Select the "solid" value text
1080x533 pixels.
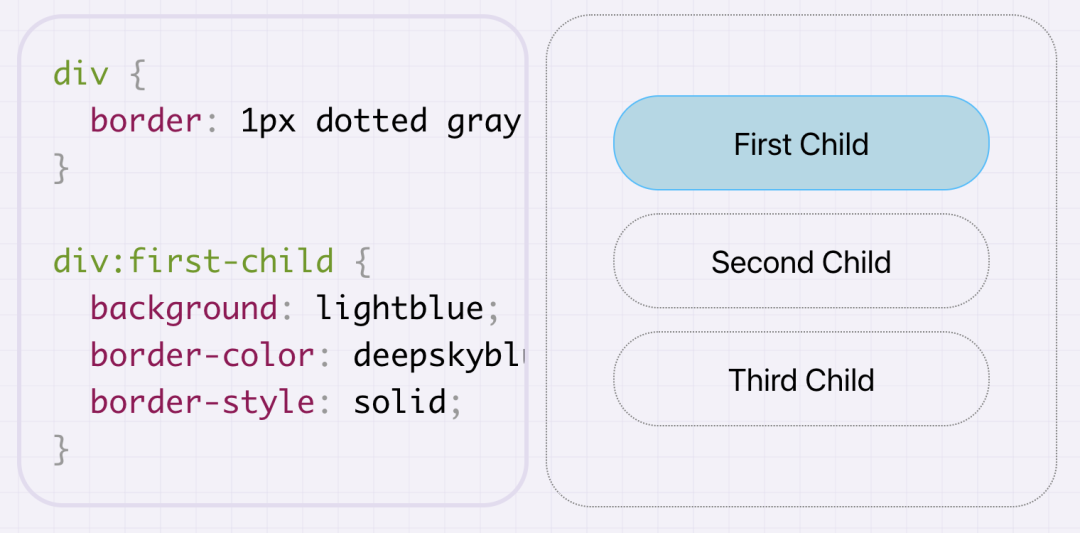[x=399, y=402]
